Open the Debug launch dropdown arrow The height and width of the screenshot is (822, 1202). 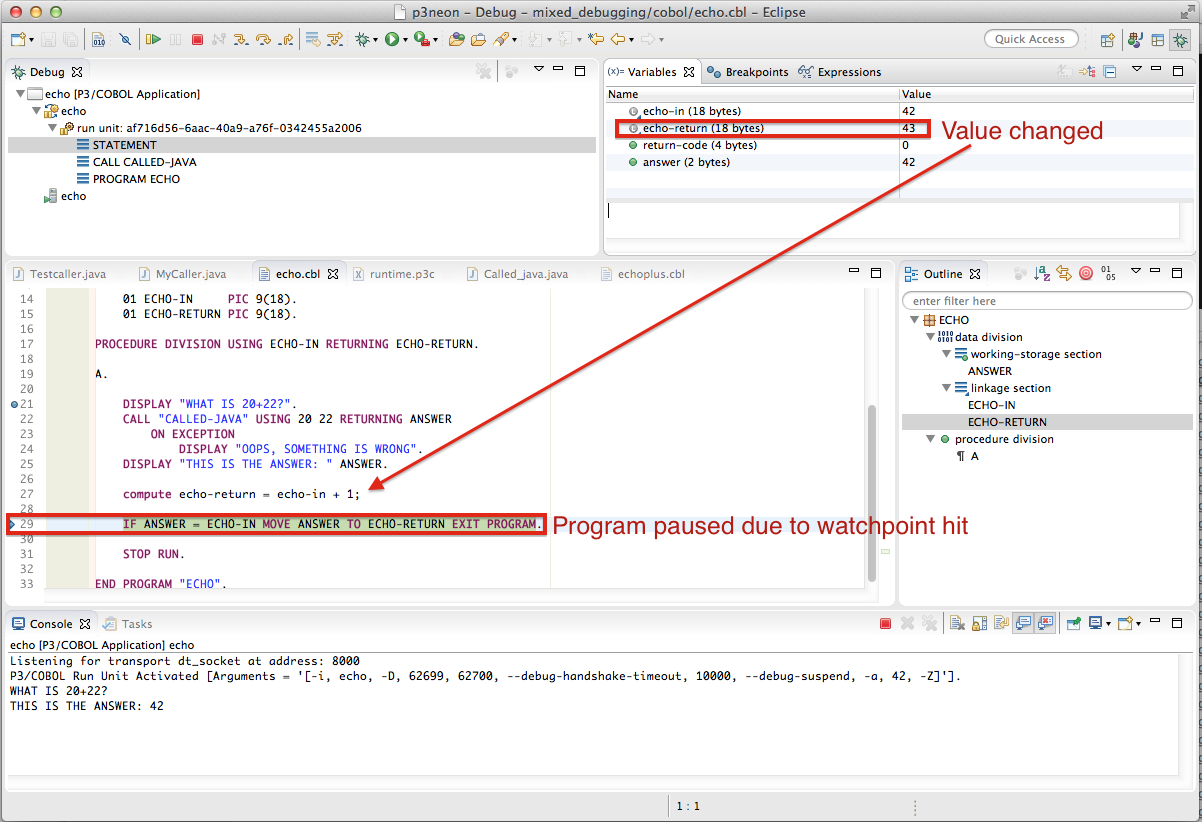(376, 41)
